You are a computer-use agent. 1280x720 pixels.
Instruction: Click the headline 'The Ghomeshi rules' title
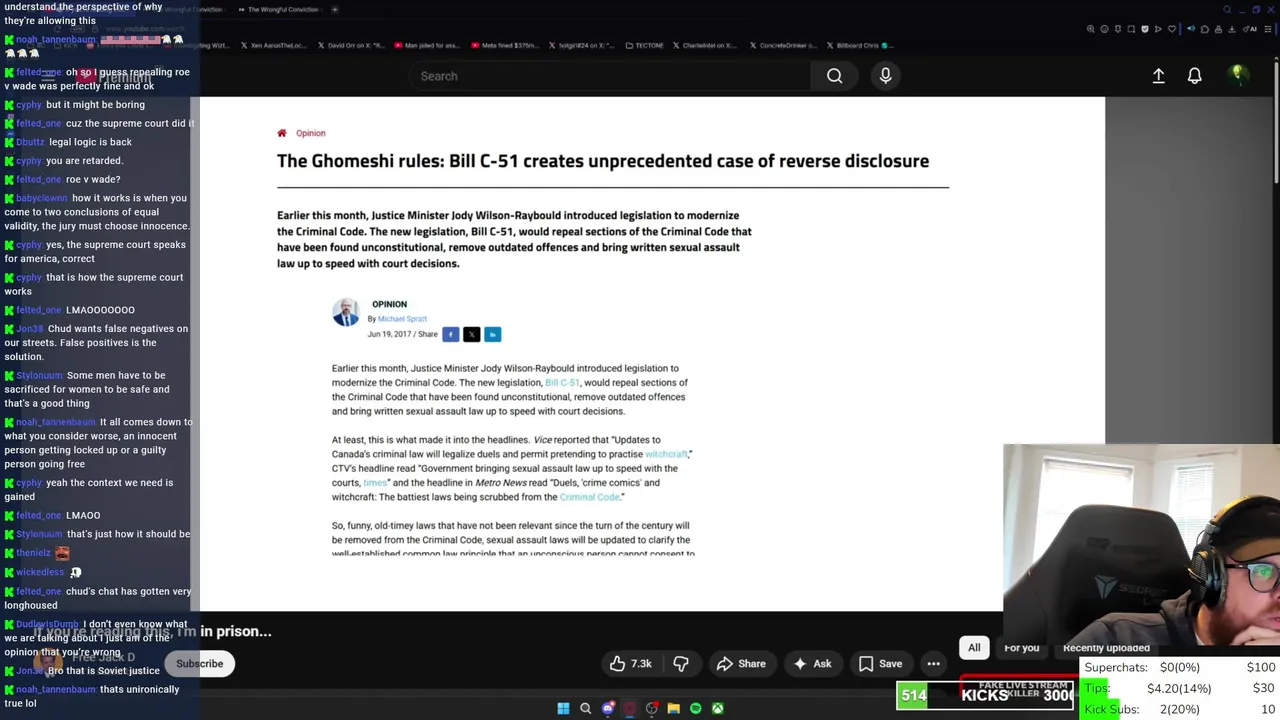(x=603, y=161)
